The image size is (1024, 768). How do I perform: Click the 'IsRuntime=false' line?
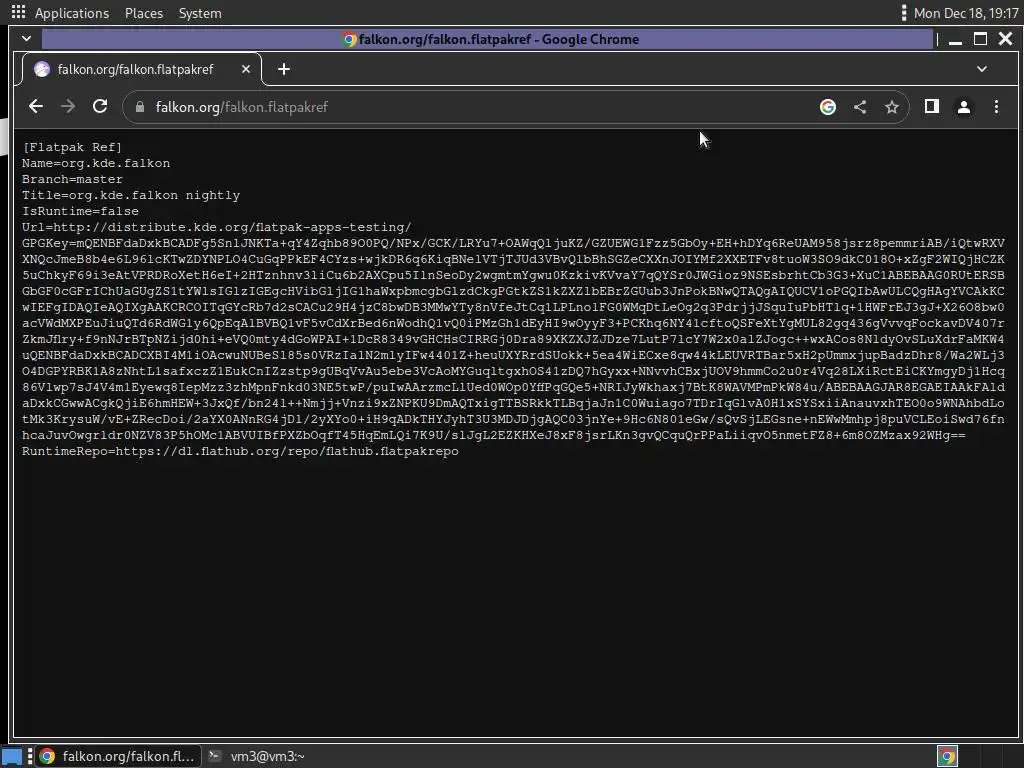80,211
